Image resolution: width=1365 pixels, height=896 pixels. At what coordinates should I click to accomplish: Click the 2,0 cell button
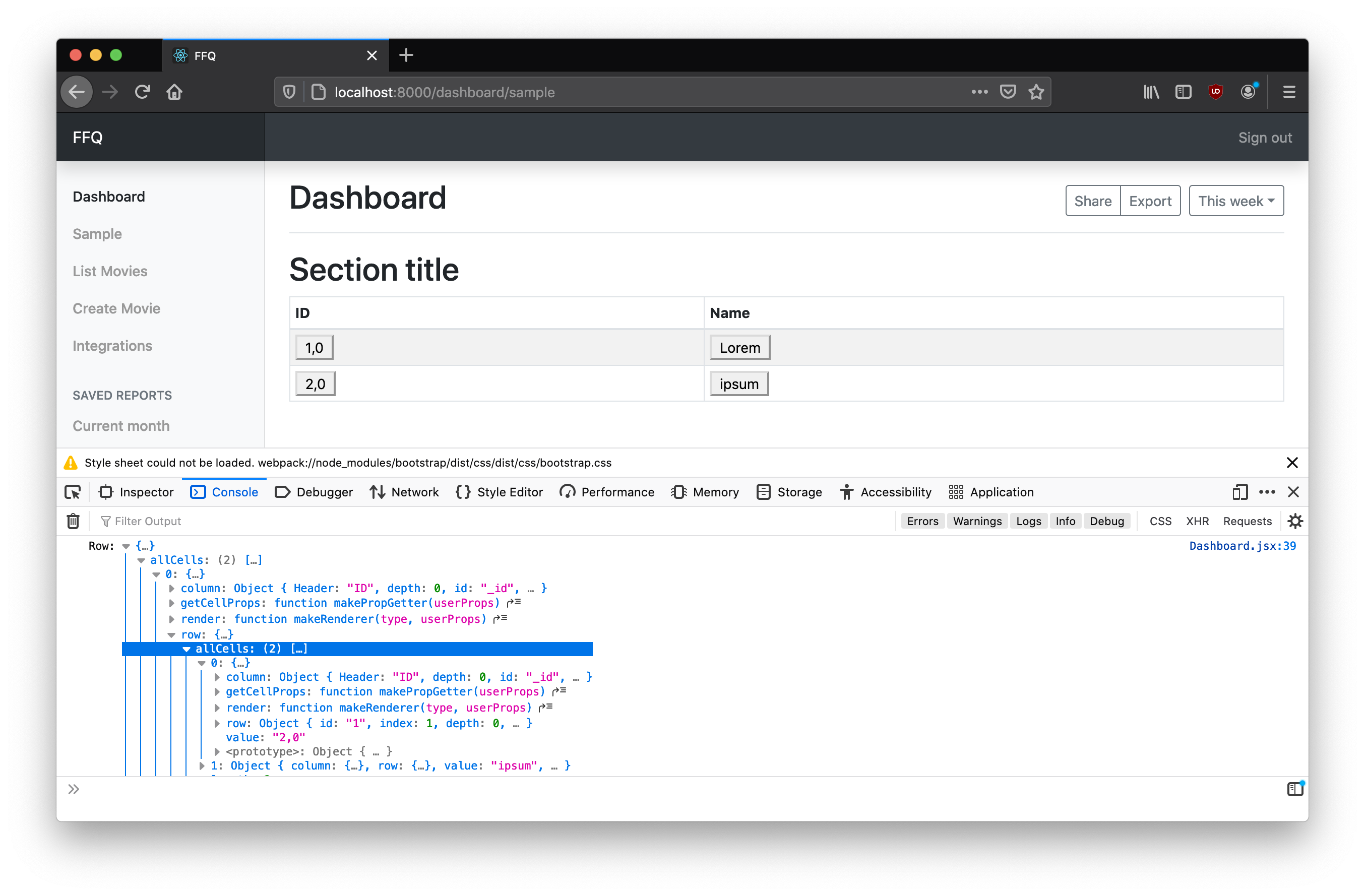coord(315,383)
